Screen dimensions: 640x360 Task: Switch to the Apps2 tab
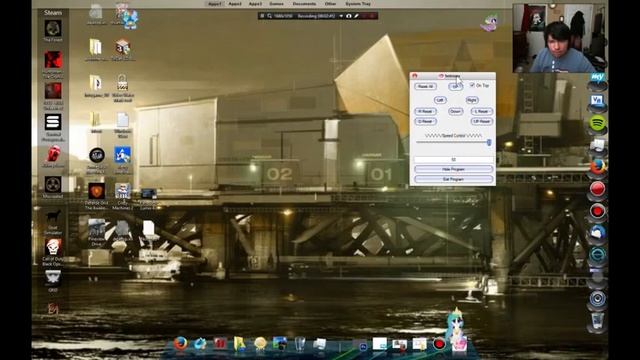[235, 4]
